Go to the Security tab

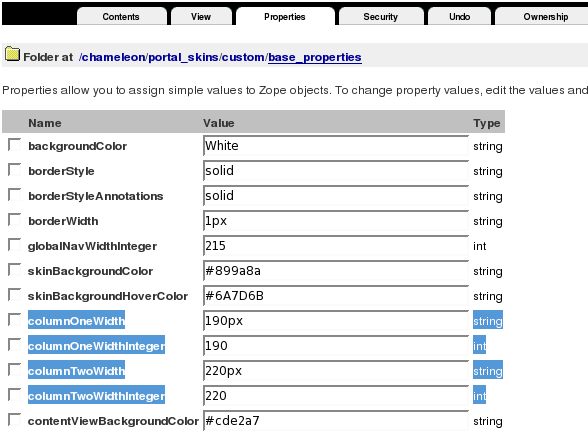point(380,17)
